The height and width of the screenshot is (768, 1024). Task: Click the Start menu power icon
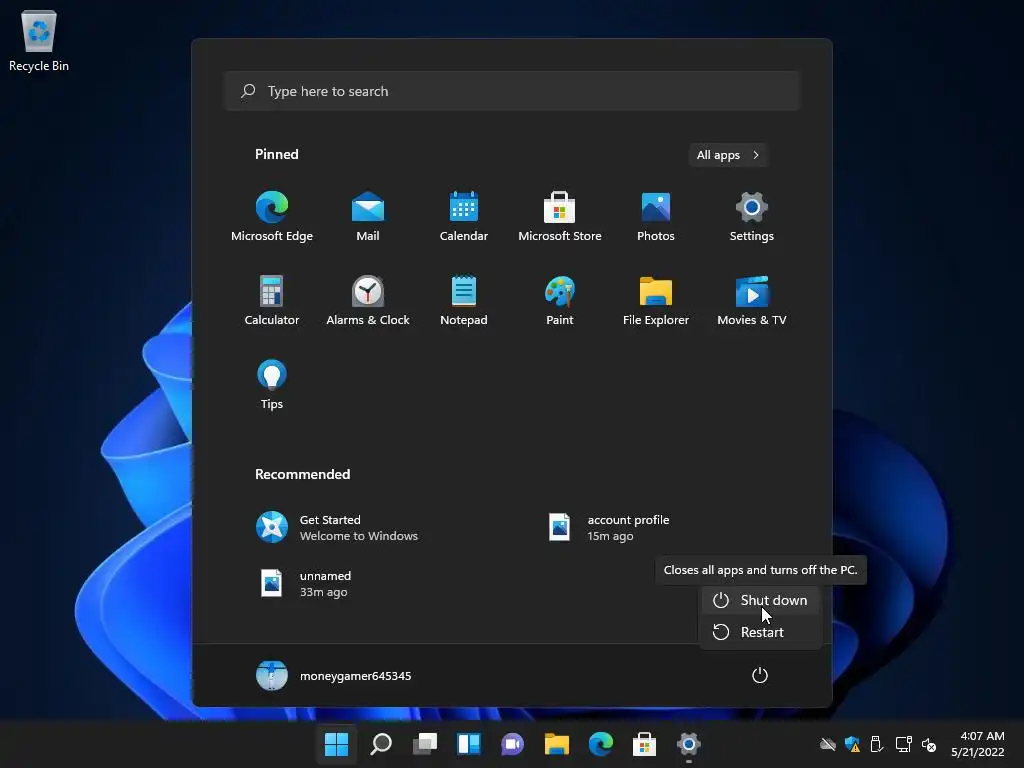click(x=760, y=675)
